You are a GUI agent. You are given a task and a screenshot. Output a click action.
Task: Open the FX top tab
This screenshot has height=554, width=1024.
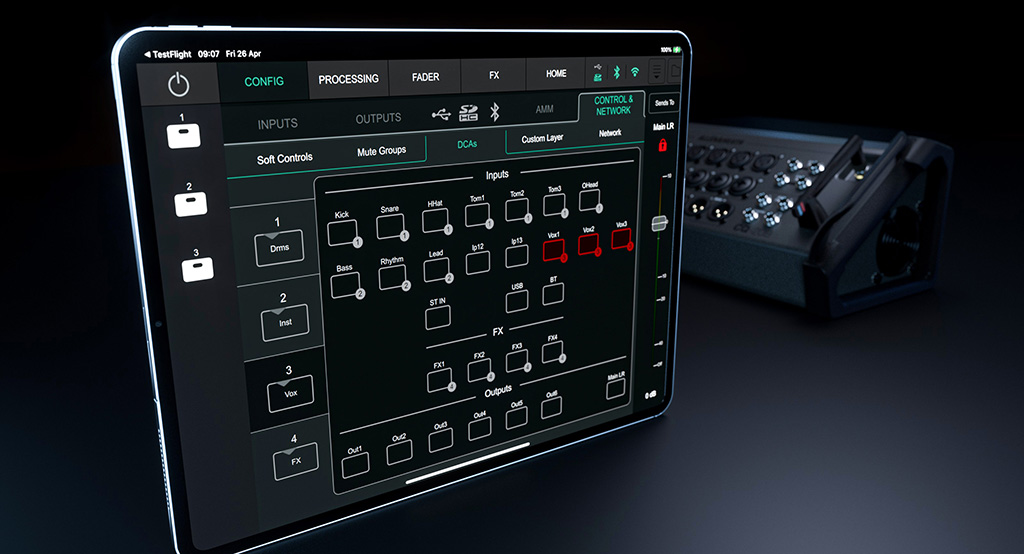point(494,75)
